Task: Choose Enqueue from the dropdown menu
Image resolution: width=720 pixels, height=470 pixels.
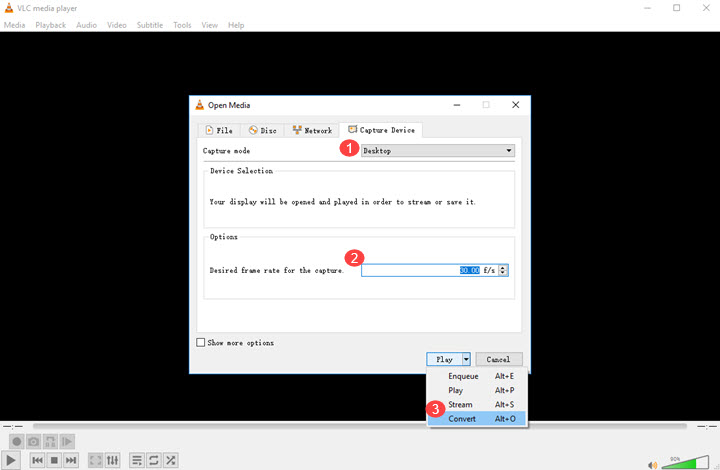Action: click(x=477, y=376)
